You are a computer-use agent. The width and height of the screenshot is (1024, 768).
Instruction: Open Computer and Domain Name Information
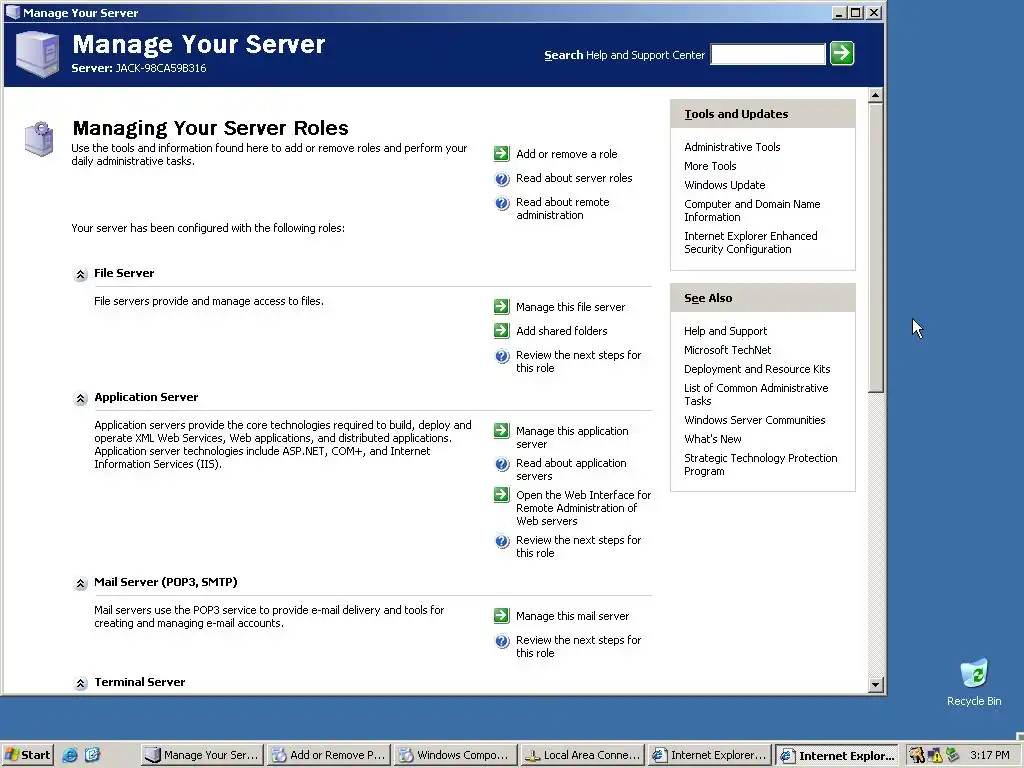(x=752, y=210)
